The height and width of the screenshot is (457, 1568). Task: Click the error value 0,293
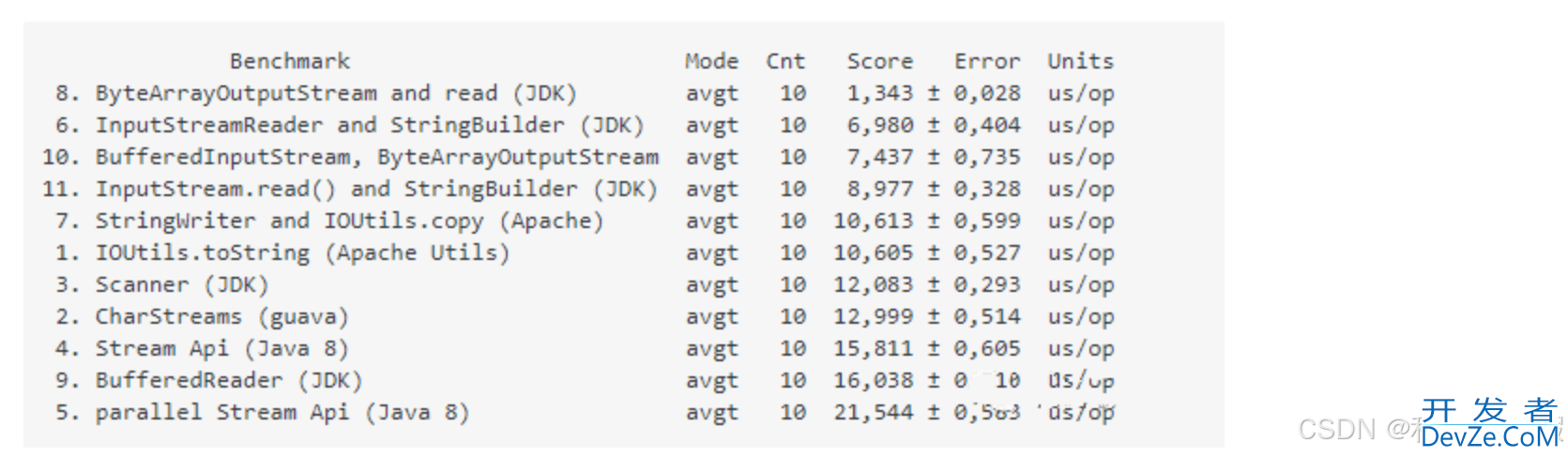[987, 285]
